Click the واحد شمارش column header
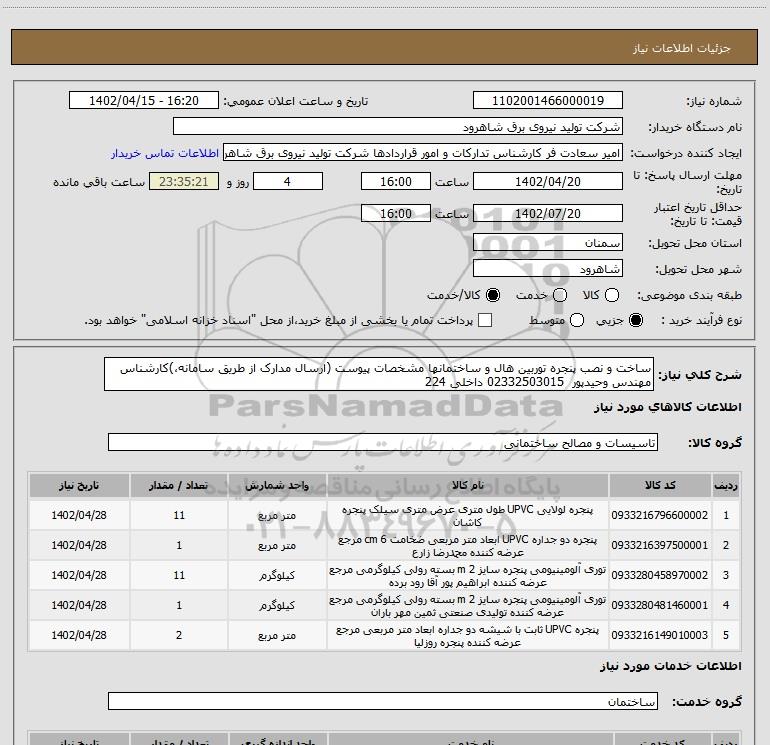Image resolution: width=770 pixels, height=745 pixels. click(277, 486)
